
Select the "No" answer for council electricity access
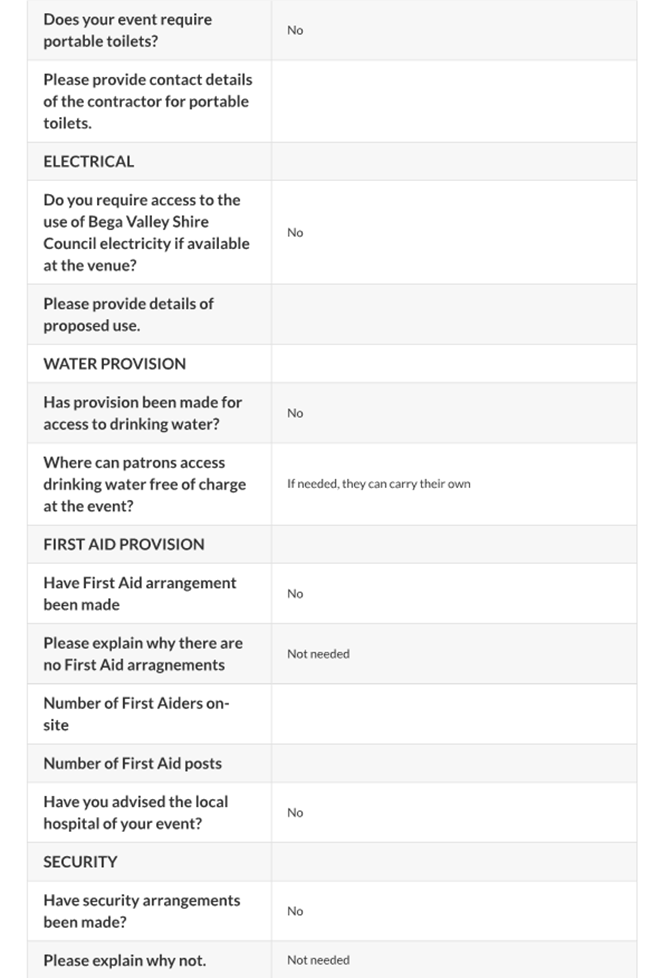[295, 232]
